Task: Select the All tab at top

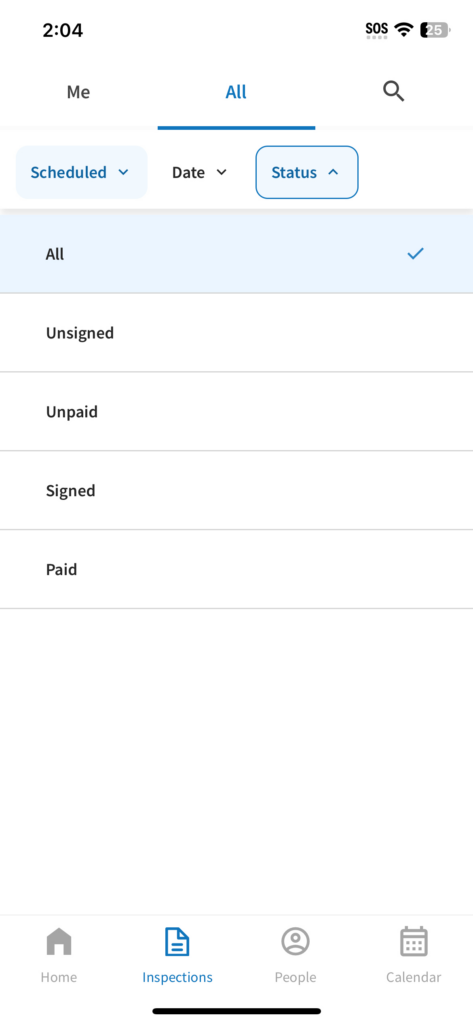Action: 236,92
